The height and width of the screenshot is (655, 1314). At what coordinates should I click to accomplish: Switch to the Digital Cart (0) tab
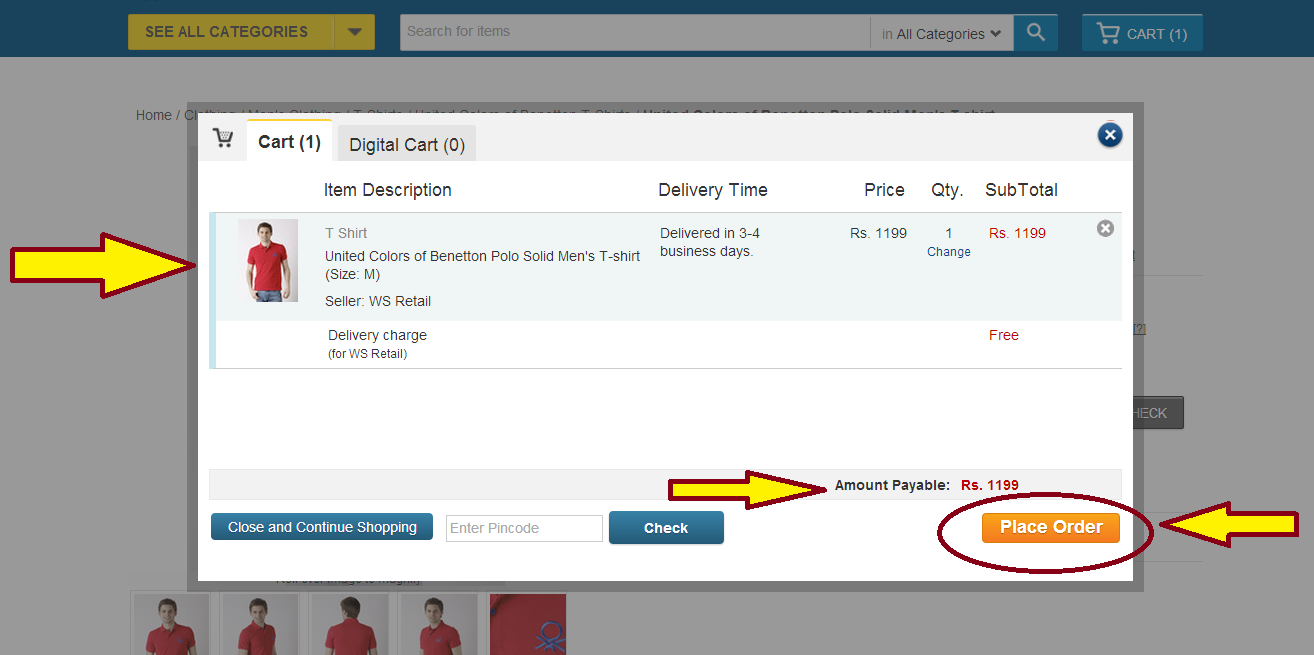[x=407, y=145]
